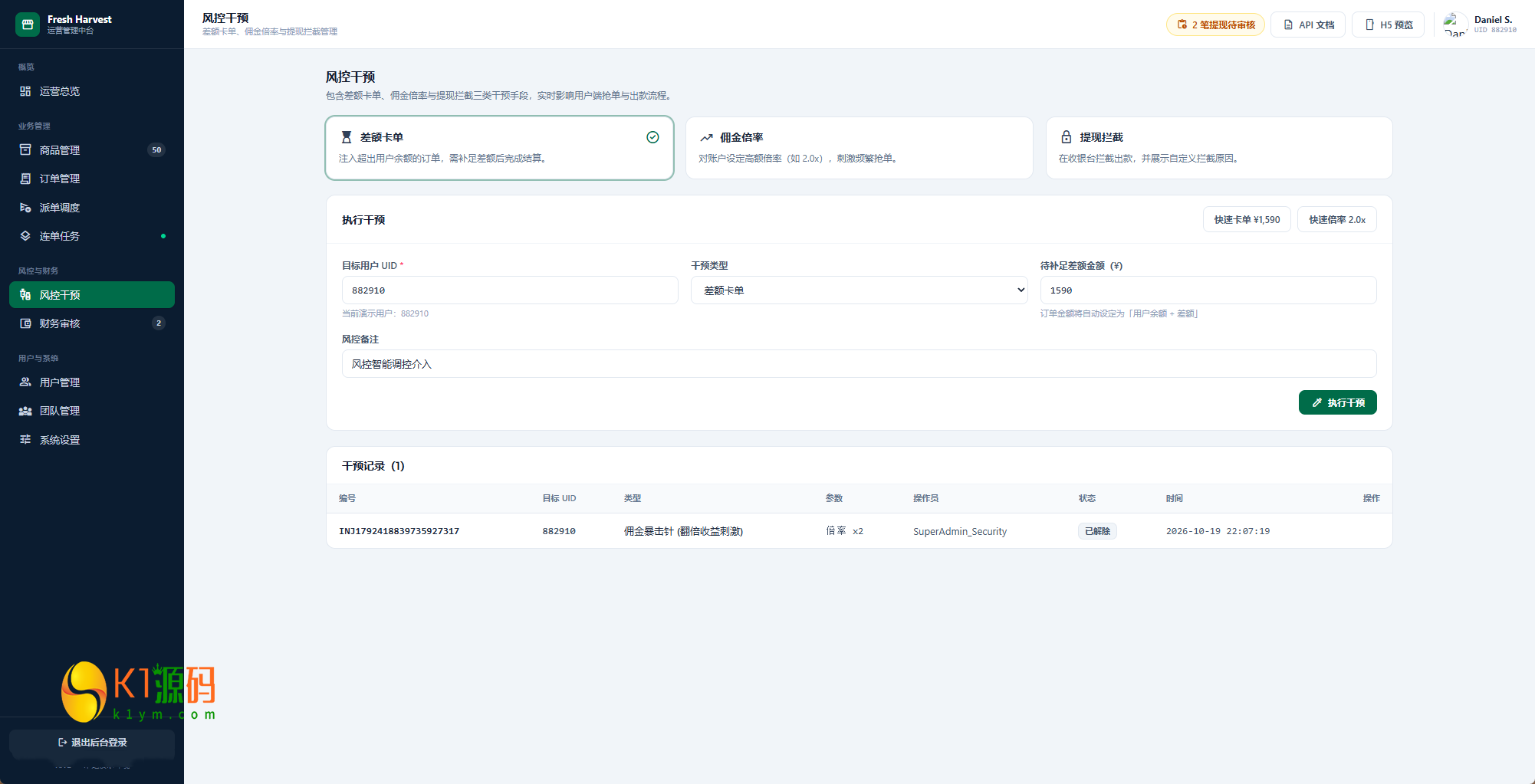Open 运营总览 dashboard in sidebar
This screenshot has width=1535, height=784.
pos(92,91)
